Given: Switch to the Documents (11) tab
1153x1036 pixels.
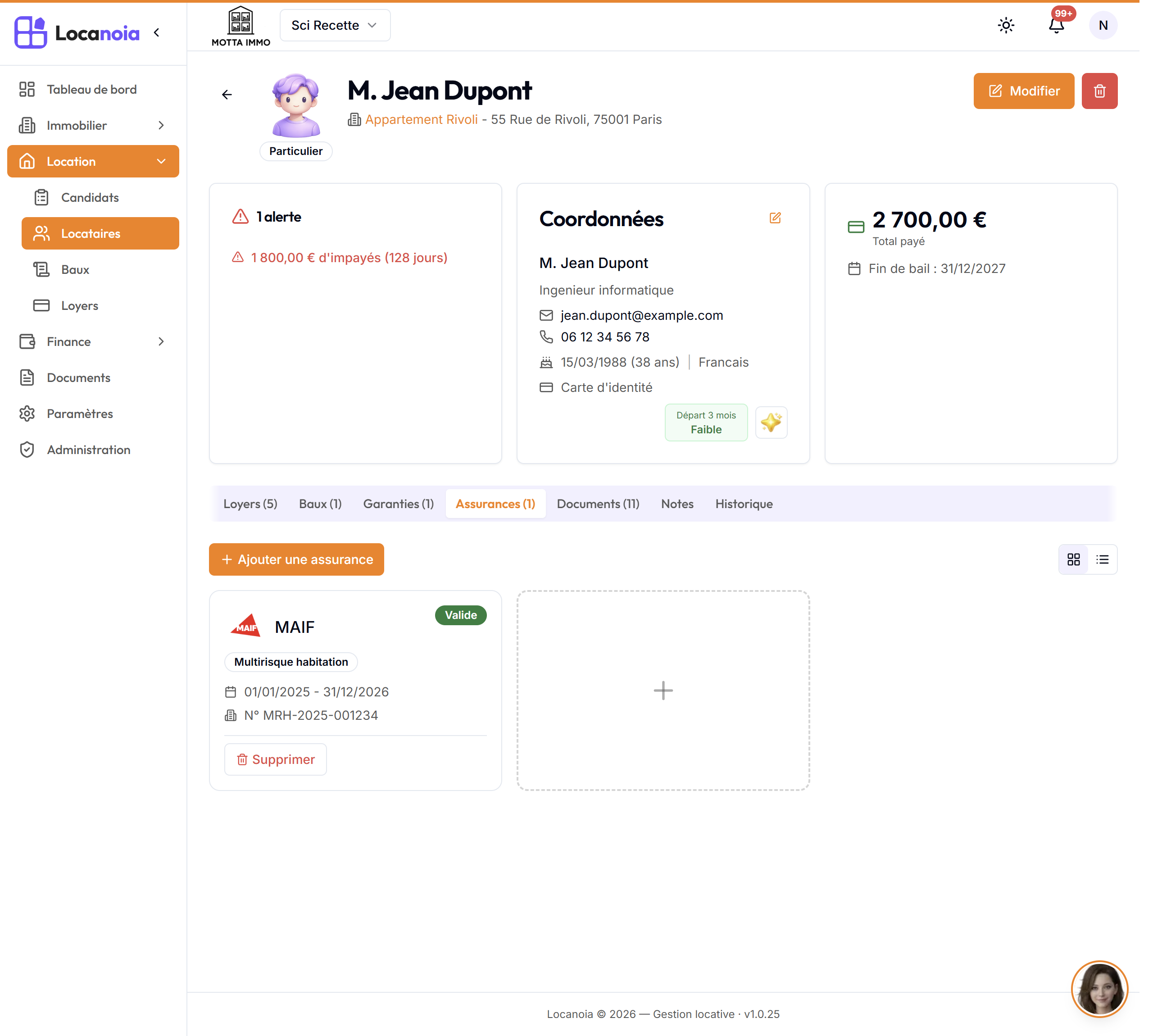Looking at the screenshot, I should [598, 504].
